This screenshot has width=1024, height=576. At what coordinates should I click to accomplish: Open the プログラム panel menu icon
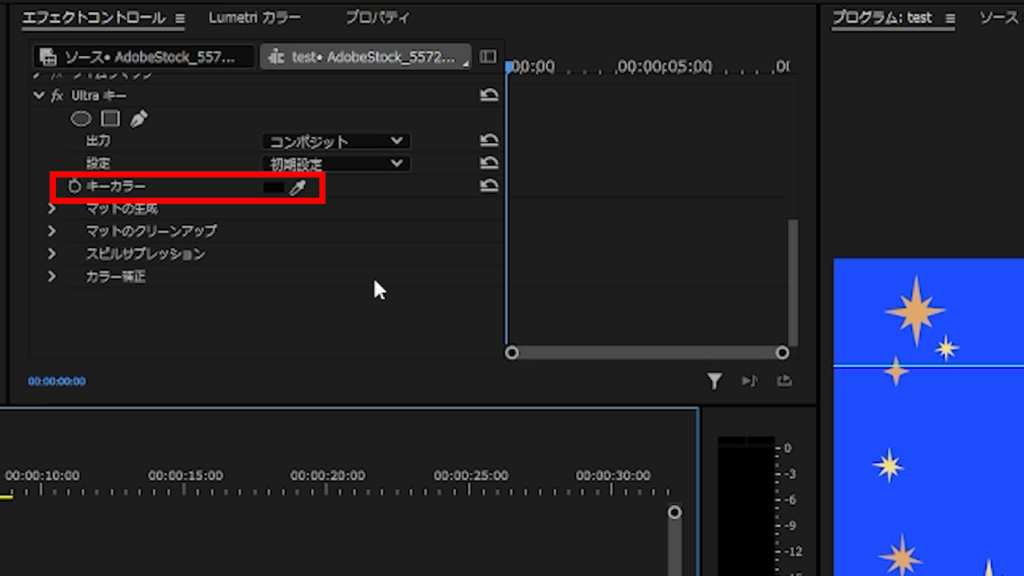pos(950,19)
